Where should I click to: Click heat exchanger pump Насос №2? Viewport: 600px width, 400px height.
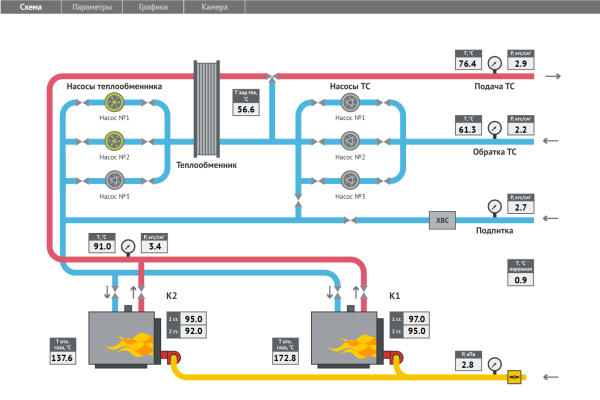(x=114, y=142)
